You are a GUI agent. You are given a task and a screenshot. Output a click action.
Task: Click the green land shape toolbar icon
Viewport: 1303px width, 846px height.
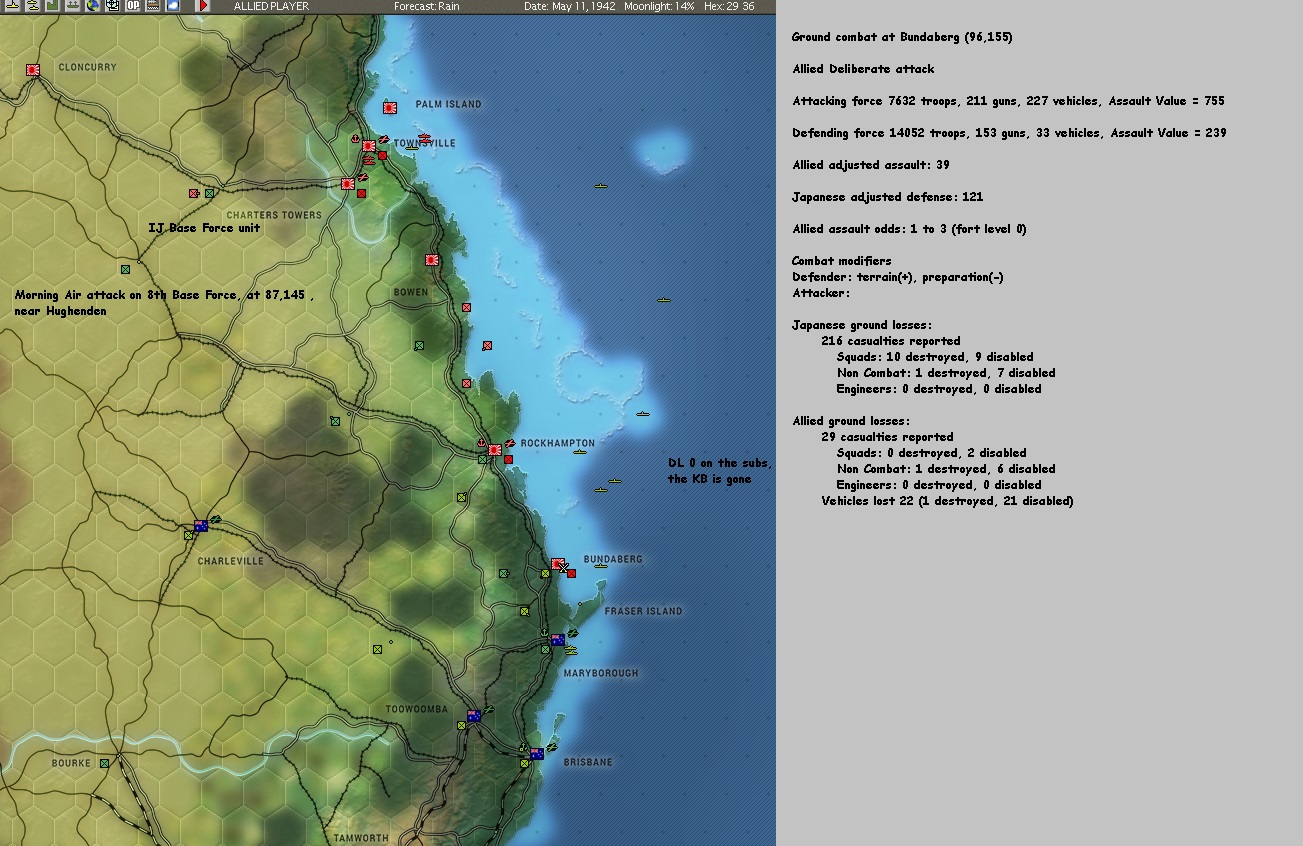point(52,6)
